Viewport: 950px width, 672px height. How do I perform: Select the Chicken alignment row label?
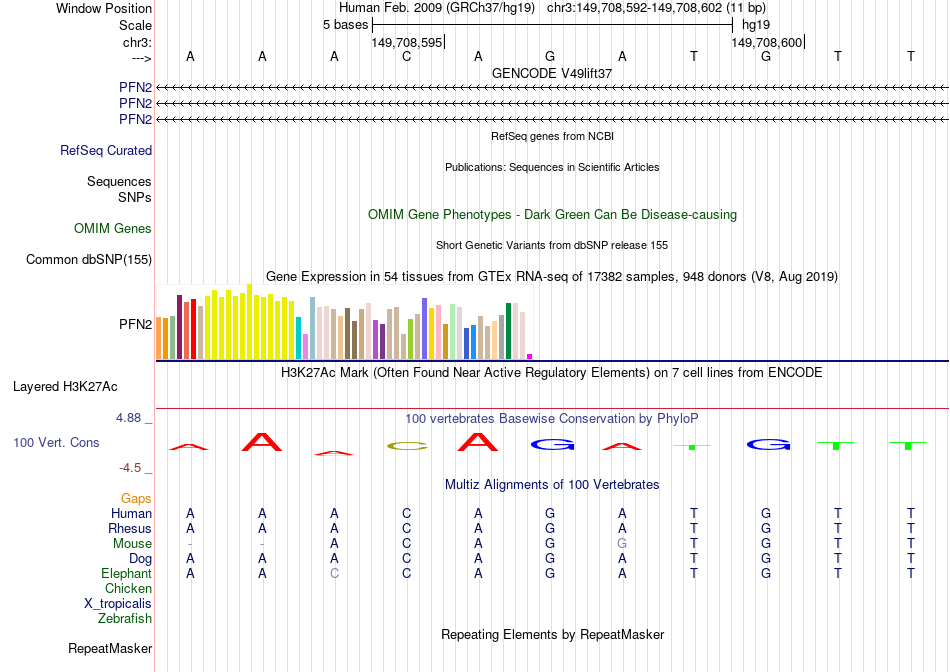point(128,588)
